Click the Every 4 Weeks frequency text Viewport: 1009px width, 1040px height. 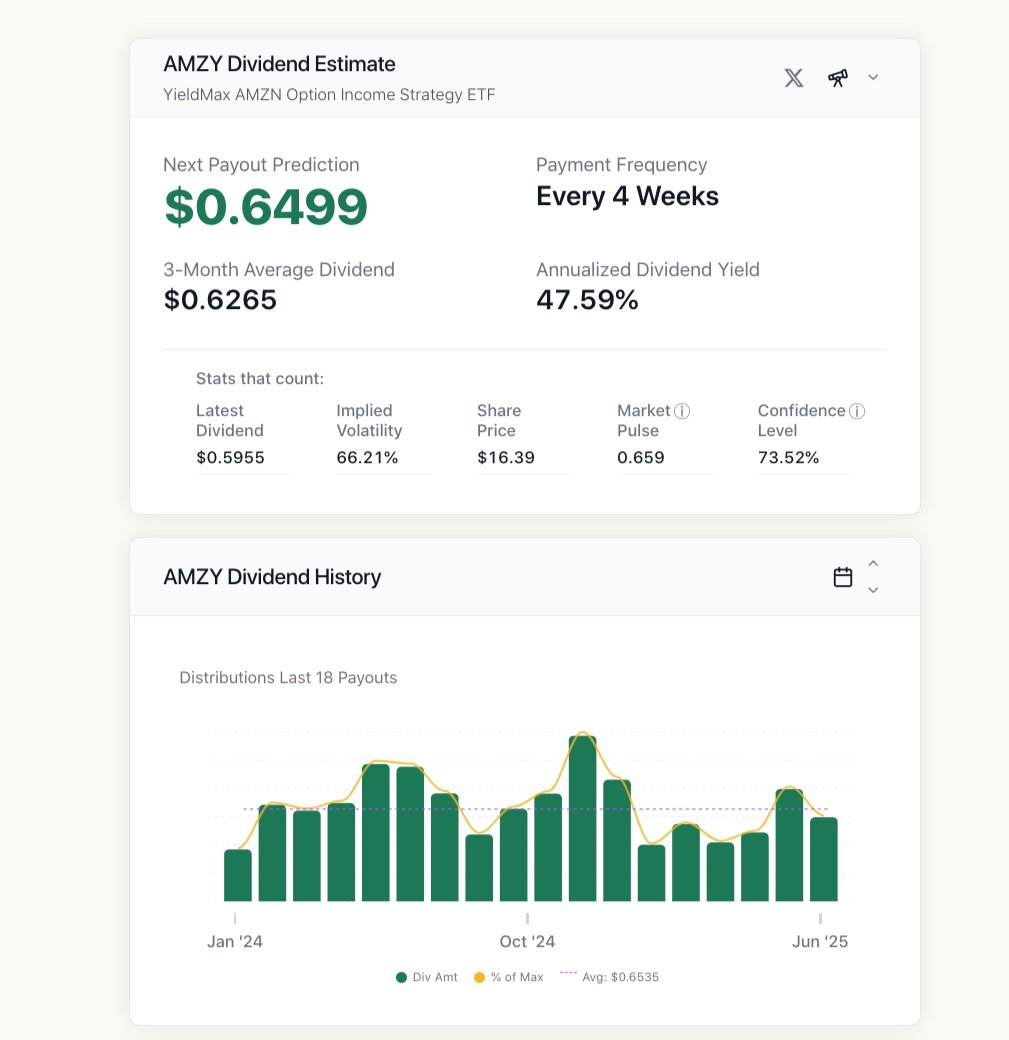(628, 196)
